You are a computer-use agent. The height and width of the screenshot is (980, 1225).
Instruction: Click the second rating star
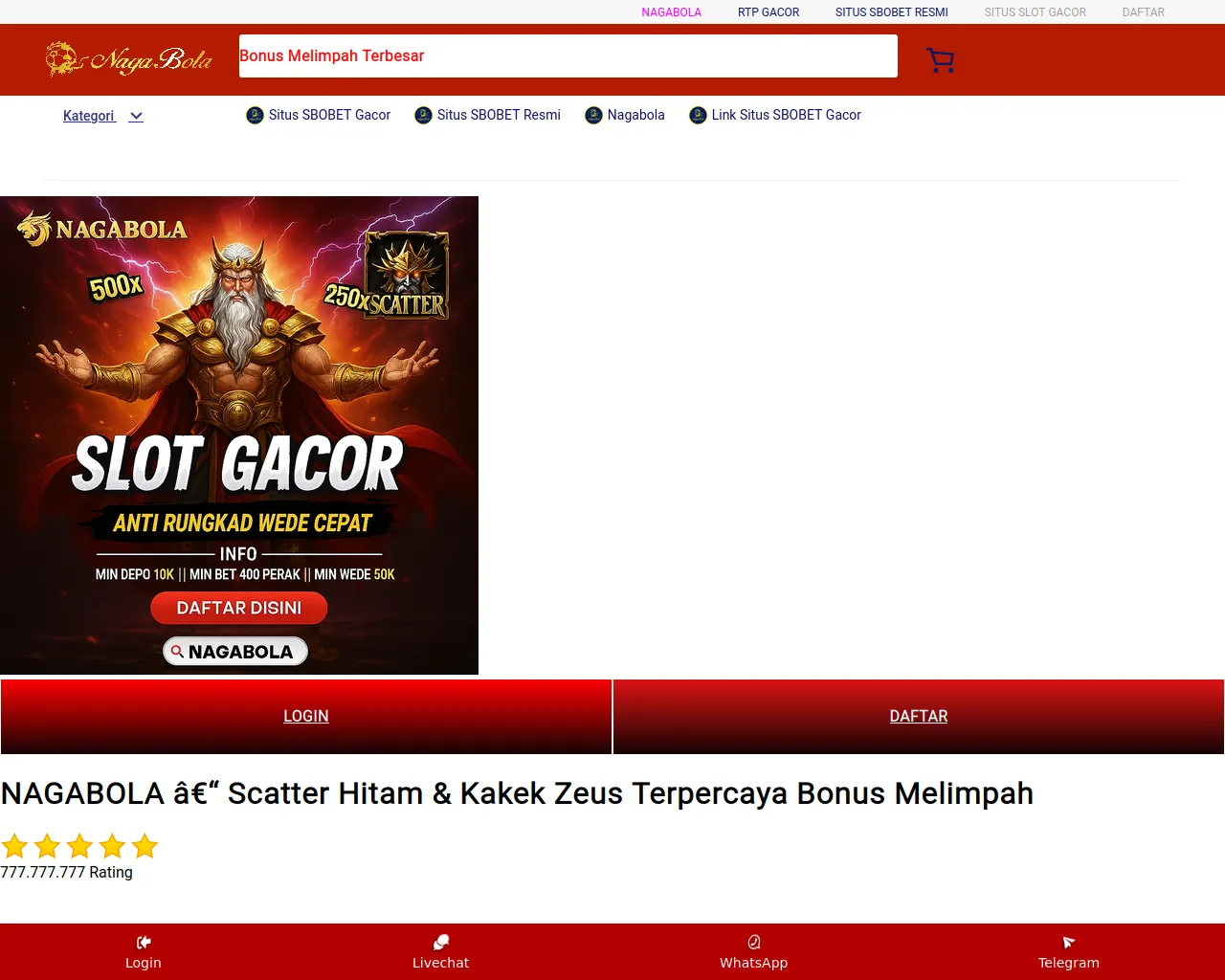pyautogui.click(x=47, y=846)
